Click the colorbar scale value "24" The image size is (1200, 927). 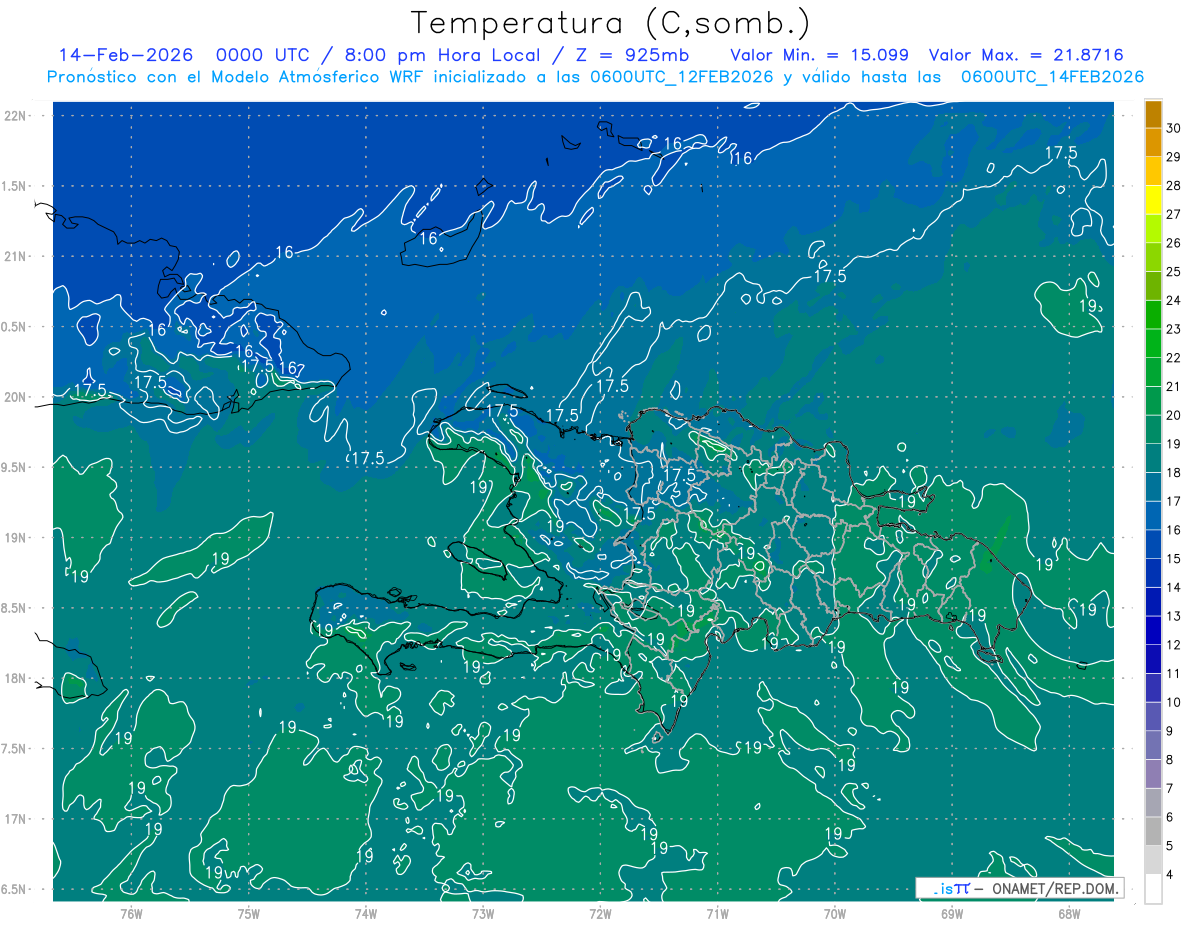tap(1174, 300)
